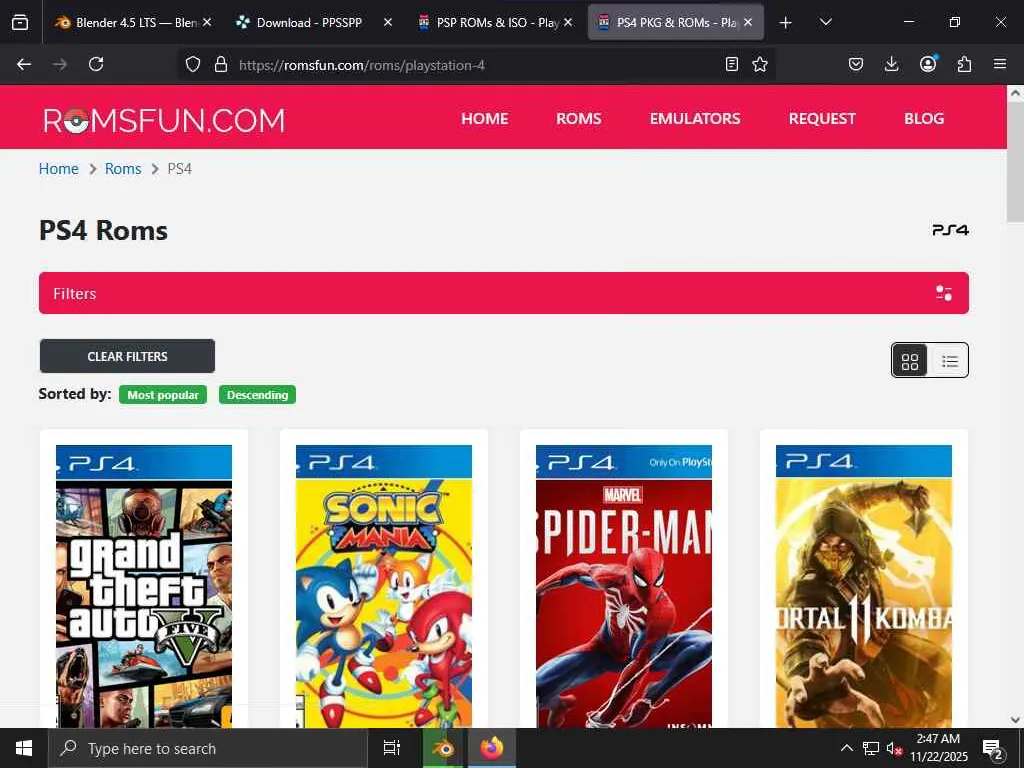Click the Descending sort order tag

(x=257, y=395)
